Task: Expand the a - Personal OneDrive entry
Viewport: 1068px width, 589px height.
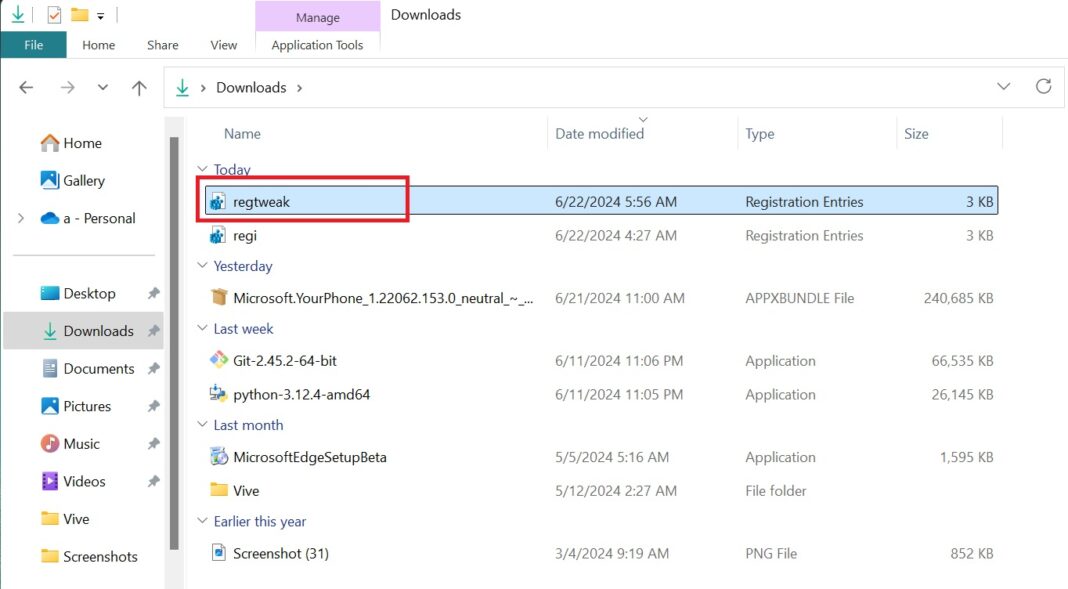Action: (x=20, y=218)
